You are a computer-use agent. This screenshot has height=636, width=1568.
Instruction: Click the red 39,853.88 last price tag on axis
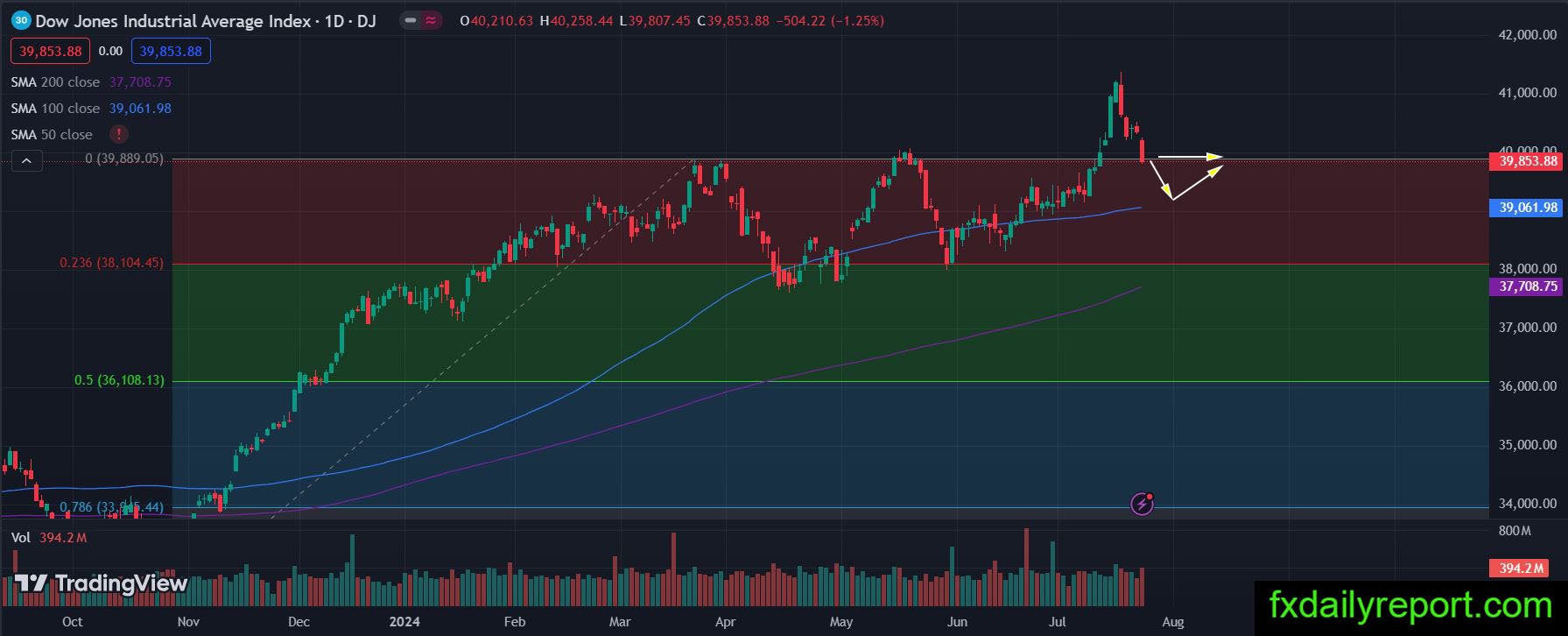point(1528,161)
